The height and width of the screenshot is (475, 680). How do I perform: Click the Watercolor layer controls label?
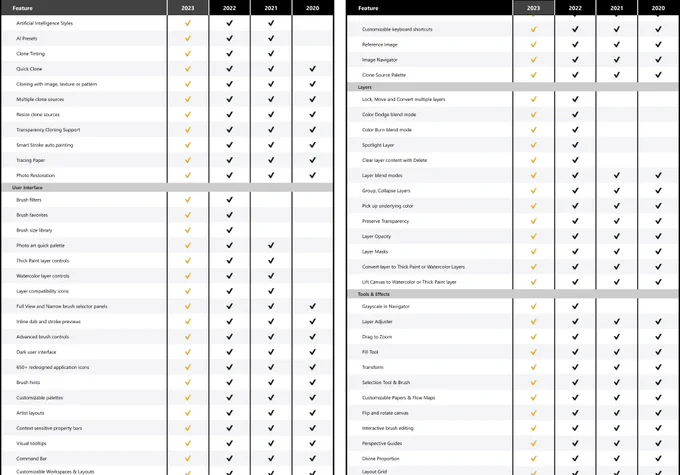tap(42, 276)
